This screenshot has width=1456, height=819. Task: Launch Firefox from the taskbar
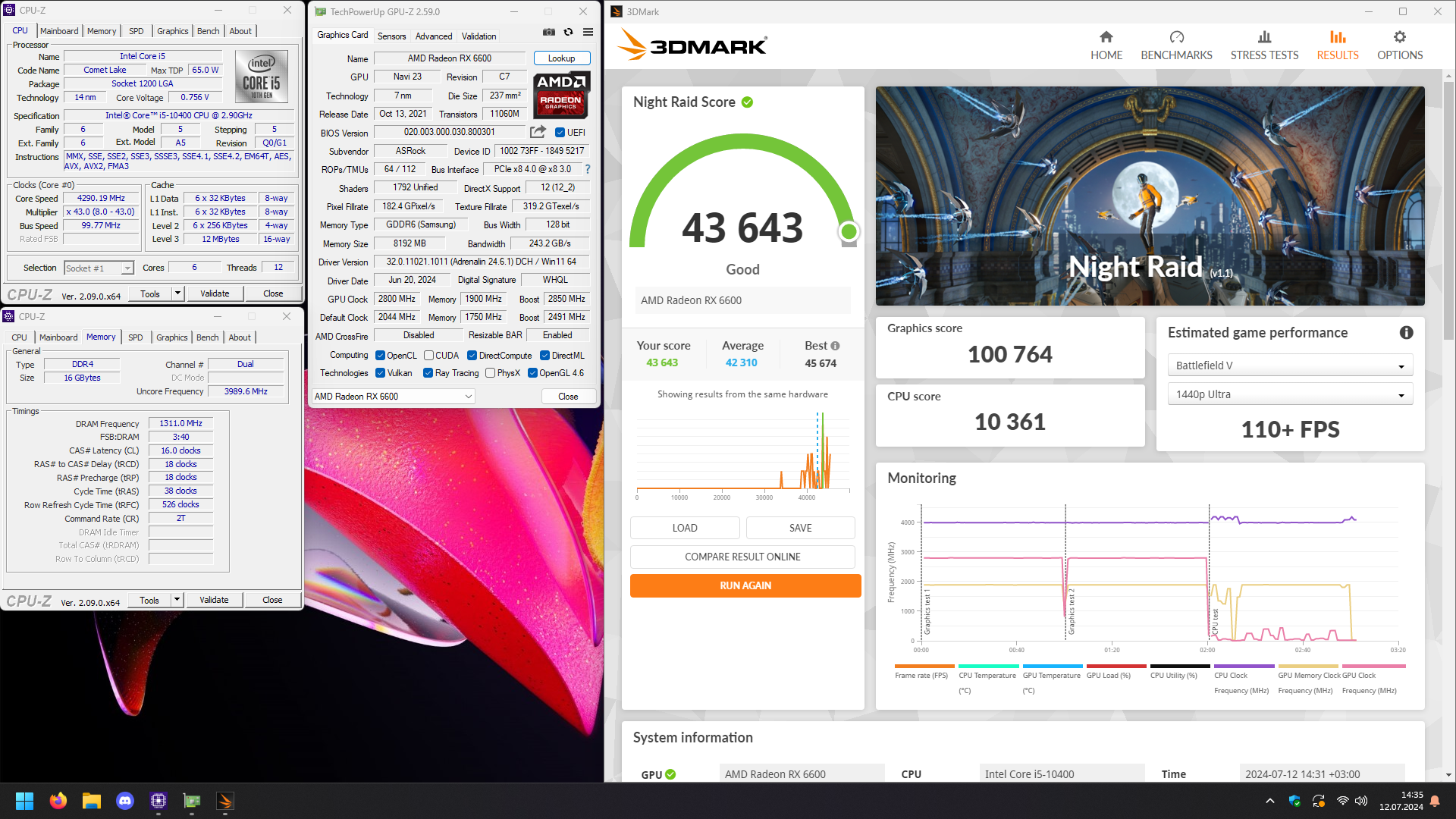(58, 801)
